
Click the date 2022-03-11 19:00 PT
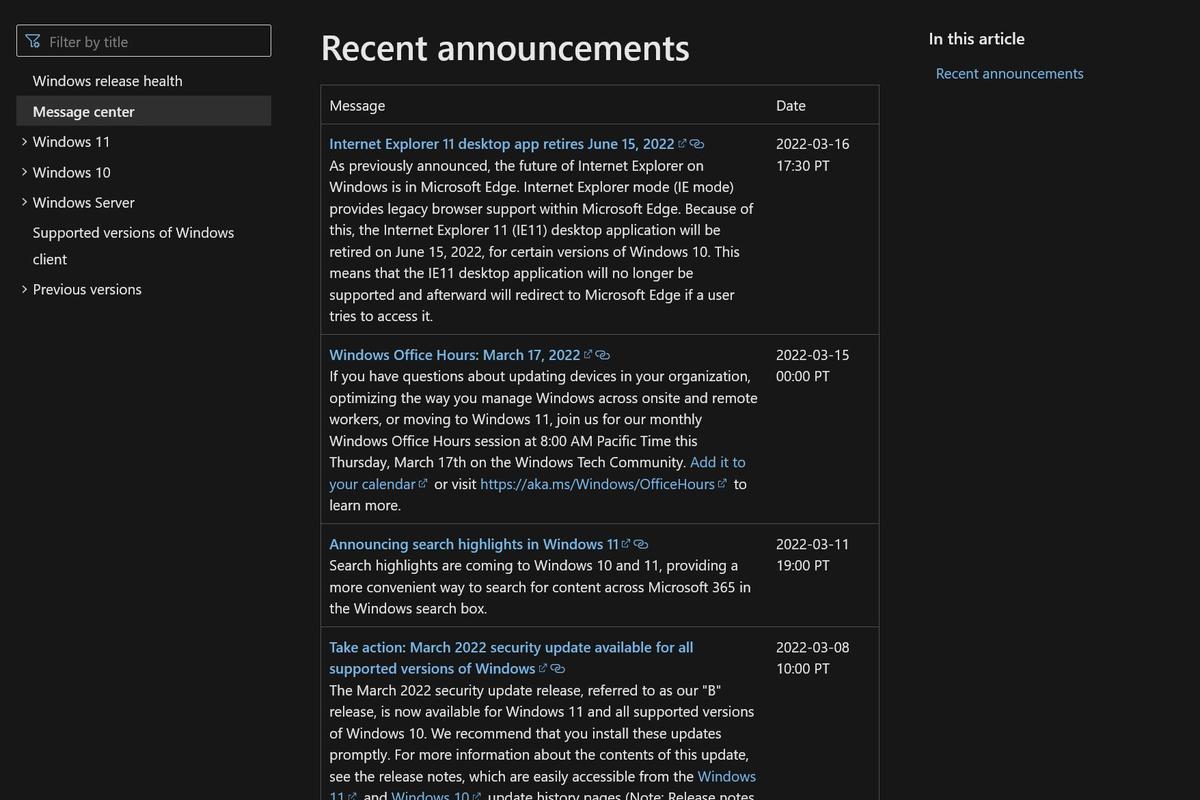(813, 555)
